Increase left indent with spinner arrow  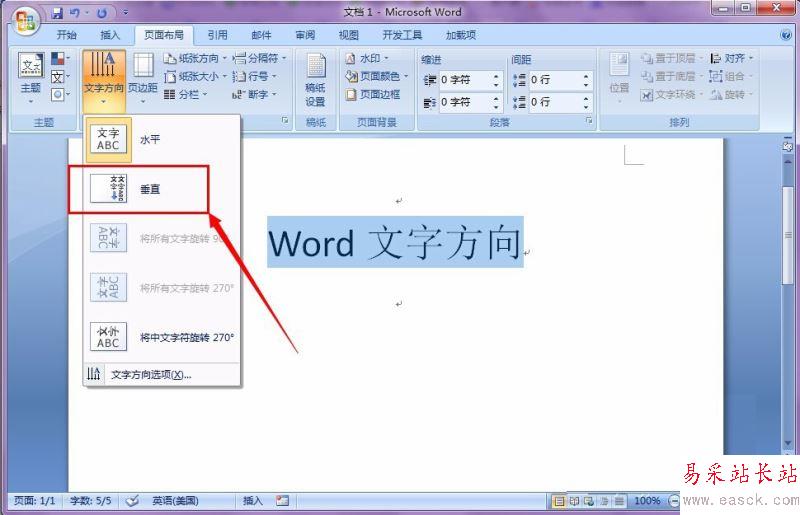(496, 76)
